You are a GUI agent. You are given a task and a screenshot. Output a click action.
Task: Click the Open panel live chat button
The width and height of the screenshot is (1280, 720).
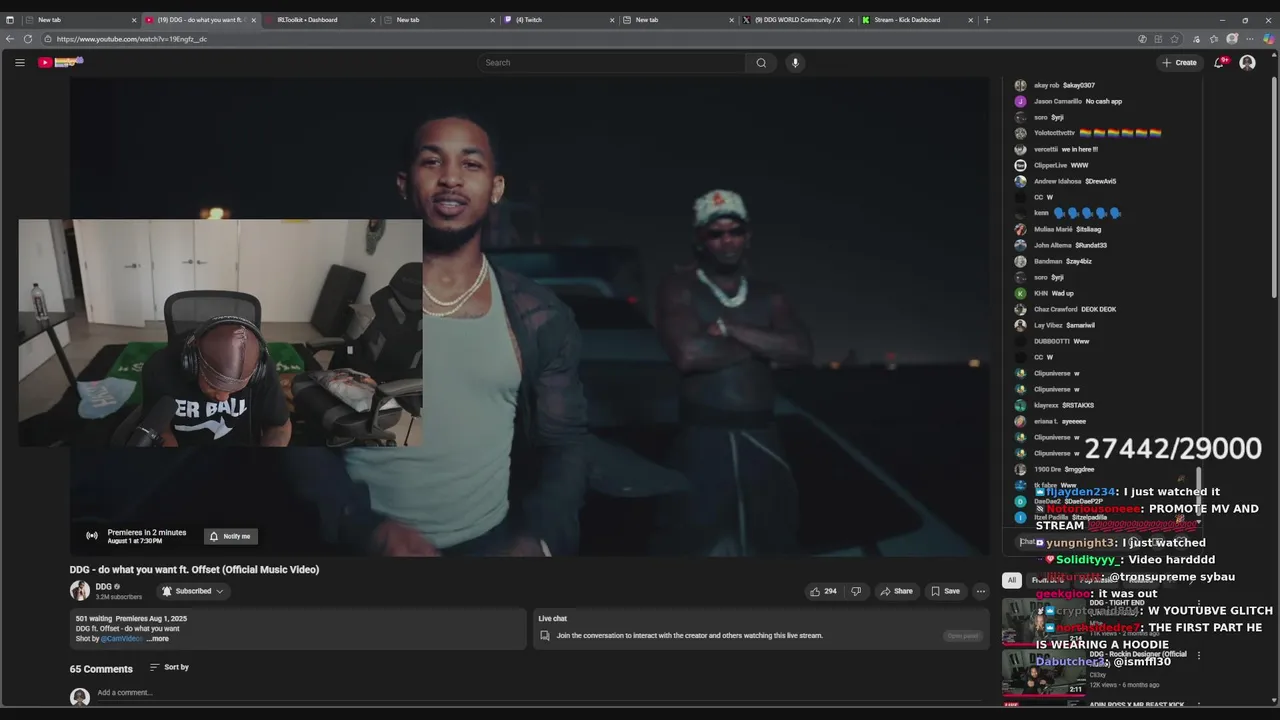coord(963,635)
